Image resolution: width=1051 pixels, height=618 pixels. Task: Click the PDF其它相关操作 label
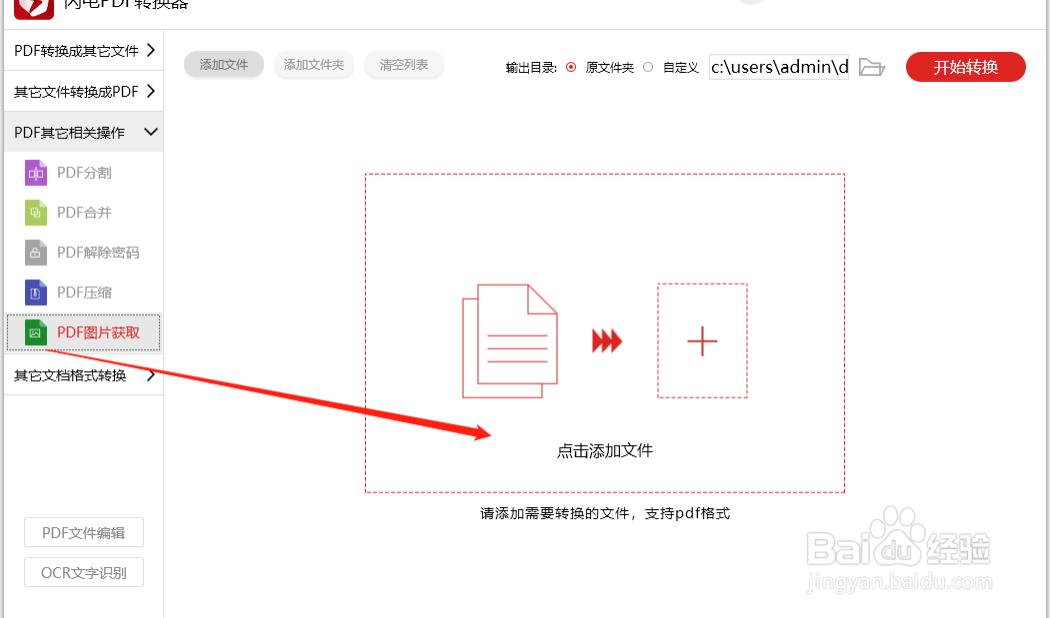(x=70, y=133)
